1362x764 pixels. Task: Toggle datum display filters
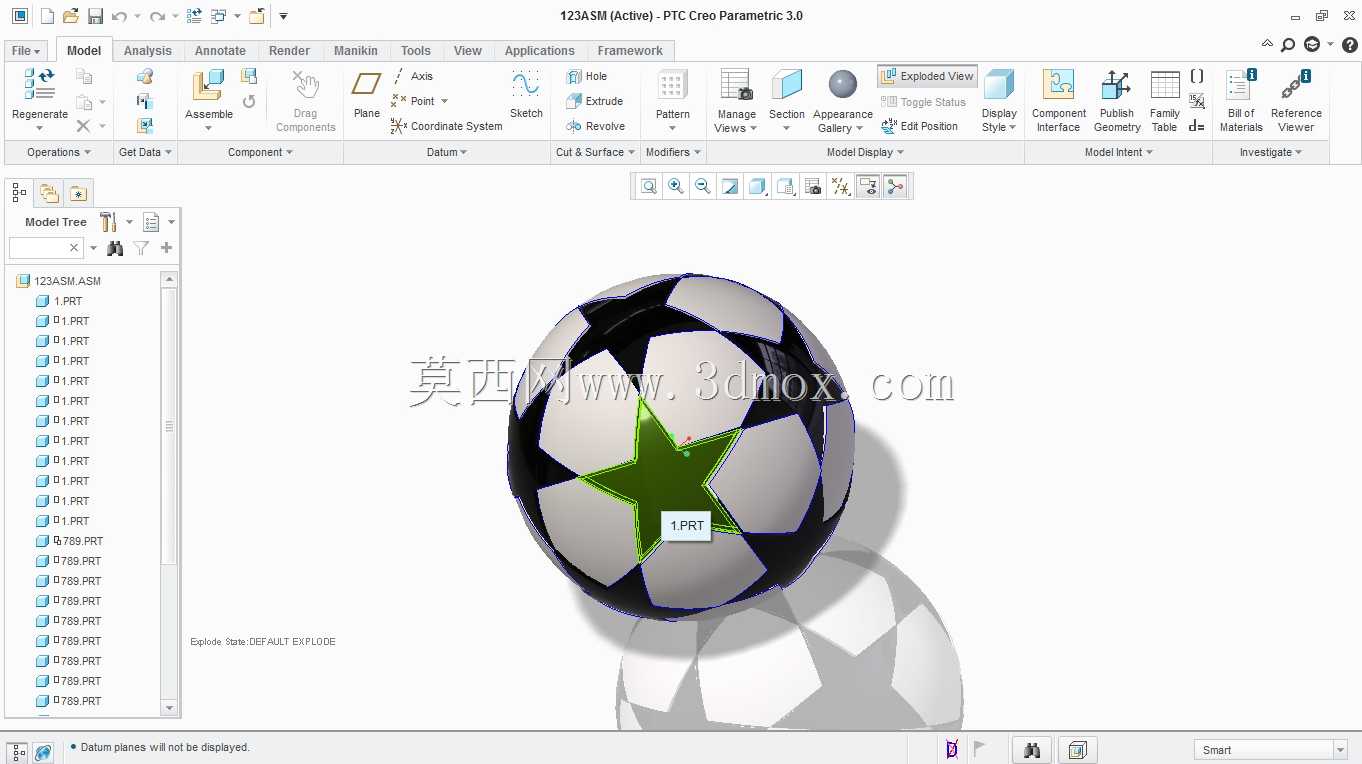tap(841, 186)
